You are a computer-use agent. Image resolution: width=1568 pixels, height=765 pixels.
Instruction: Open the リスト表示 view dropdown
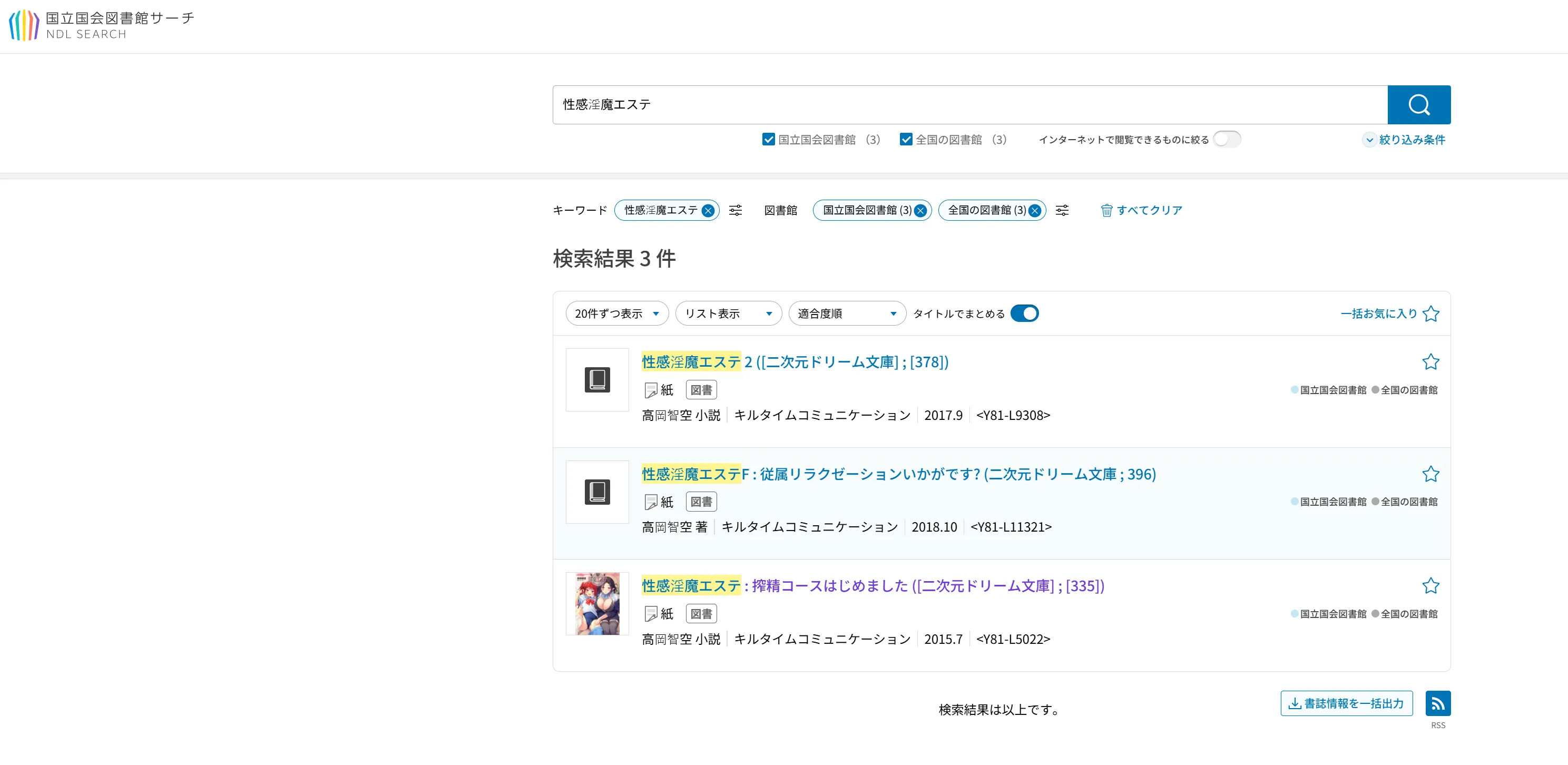click(x=728, y=313)
